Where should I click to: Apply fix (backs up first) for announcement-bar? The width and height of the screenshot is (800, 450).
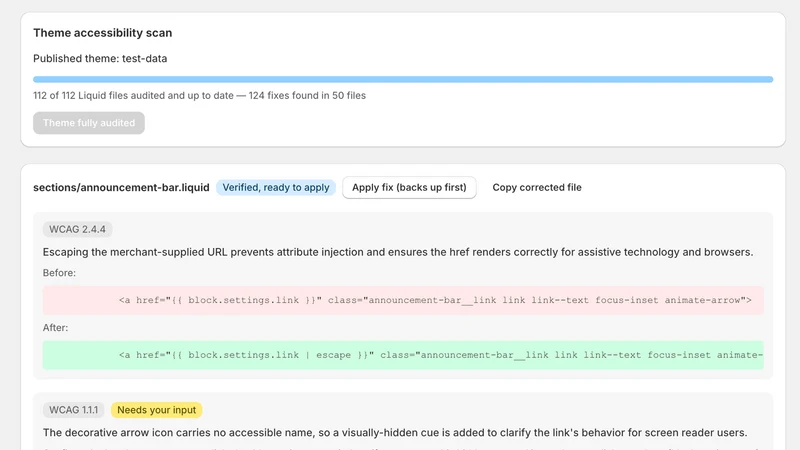coord(409,187)
